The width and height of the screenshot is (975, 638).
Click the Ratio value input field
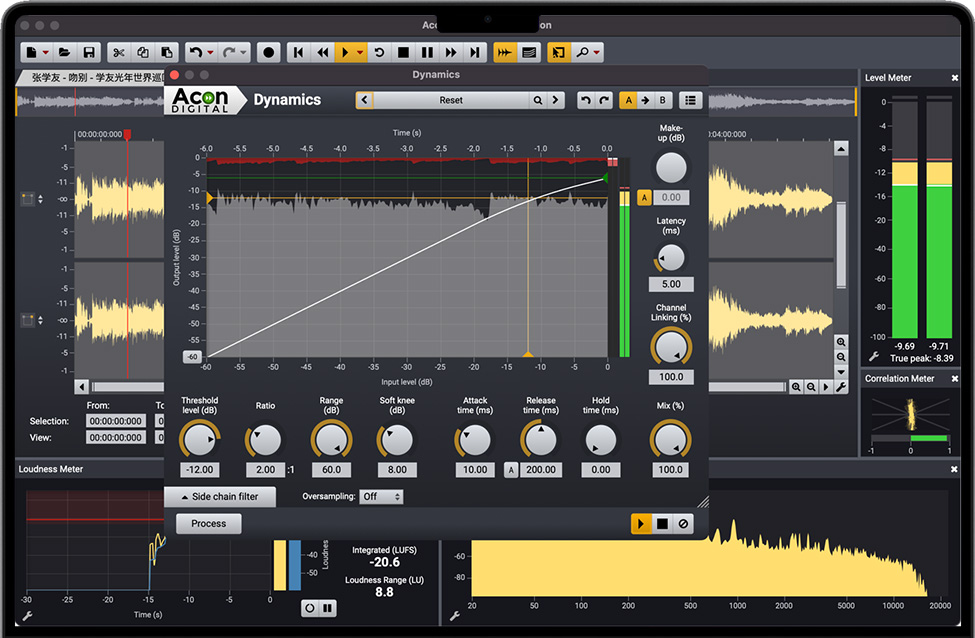tap(265, 470)
